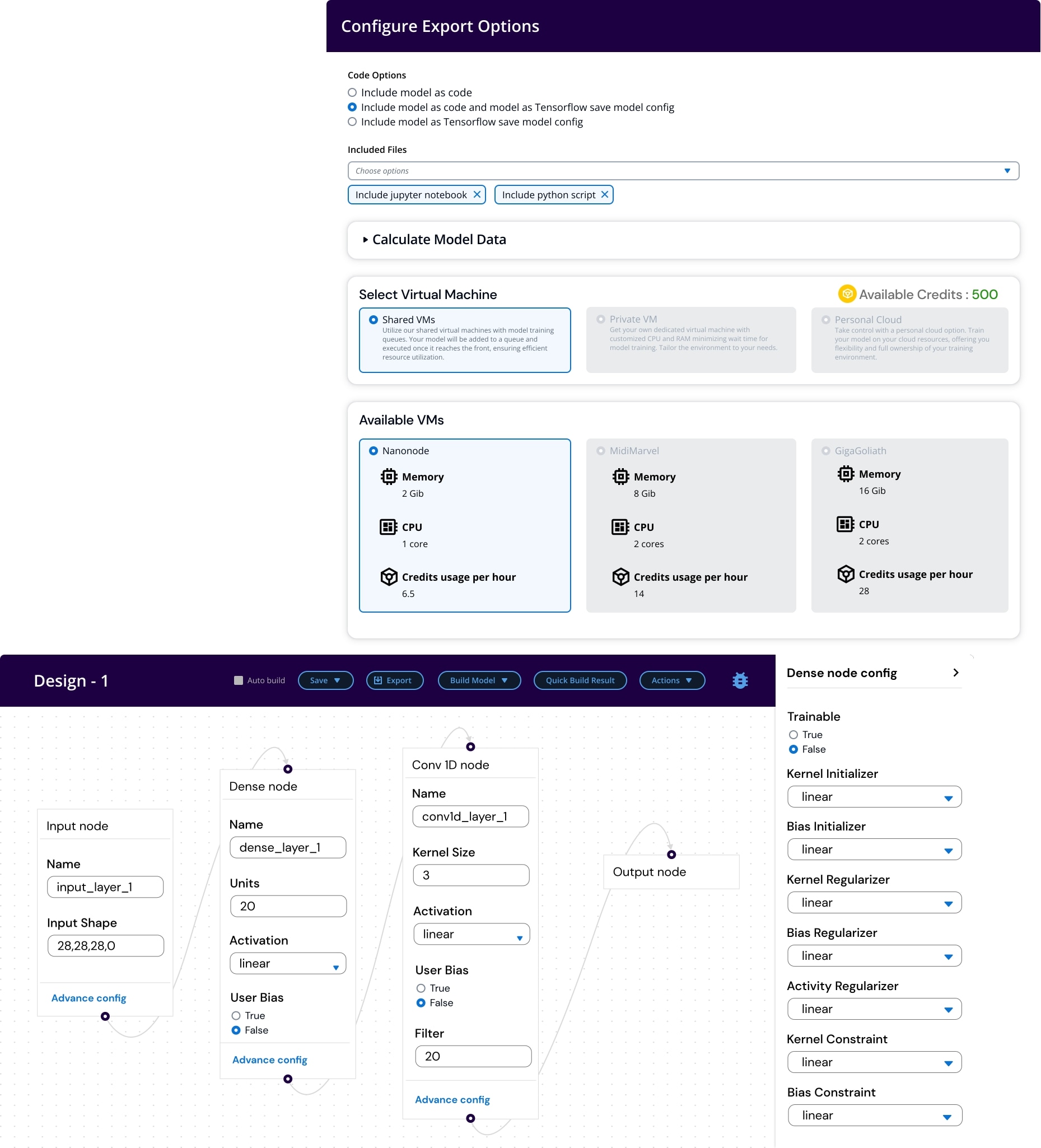
Task: Open the Actions menu
Action: (671, 680)
